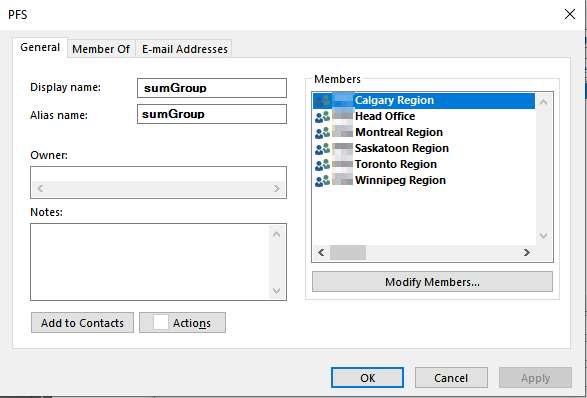Click the group icon beside Winnipeg Region
The image size is (587, 398).
point(322,180)
